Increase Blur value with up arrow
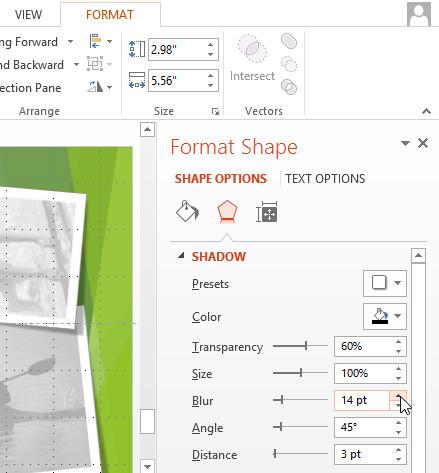The height and width of the screenshot is (473, 439). [x=398, y=396]
